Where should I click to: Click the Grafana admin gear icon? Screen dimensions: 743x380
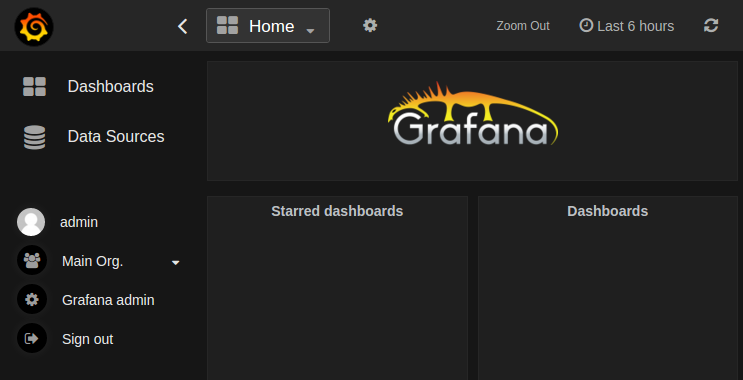(x=32, y=299)
